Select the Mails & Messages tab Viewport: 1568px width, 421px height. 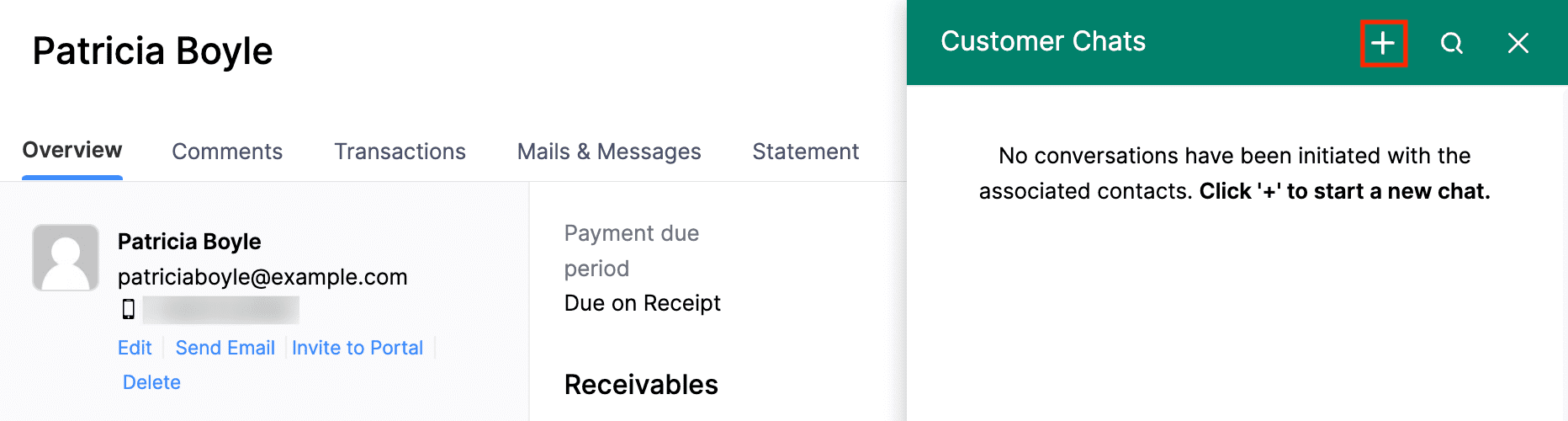click(609, 152)
